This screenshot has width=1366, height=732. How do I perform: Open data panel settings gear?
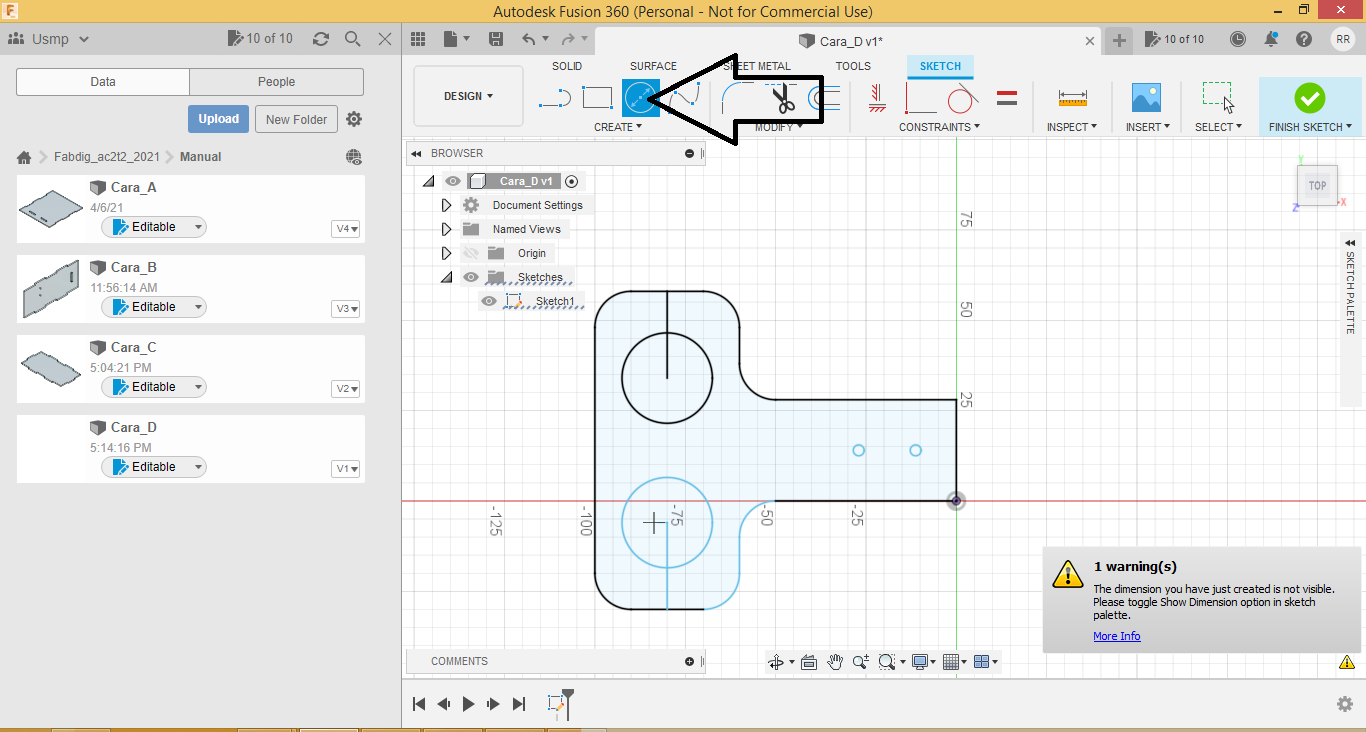[354, 119]
